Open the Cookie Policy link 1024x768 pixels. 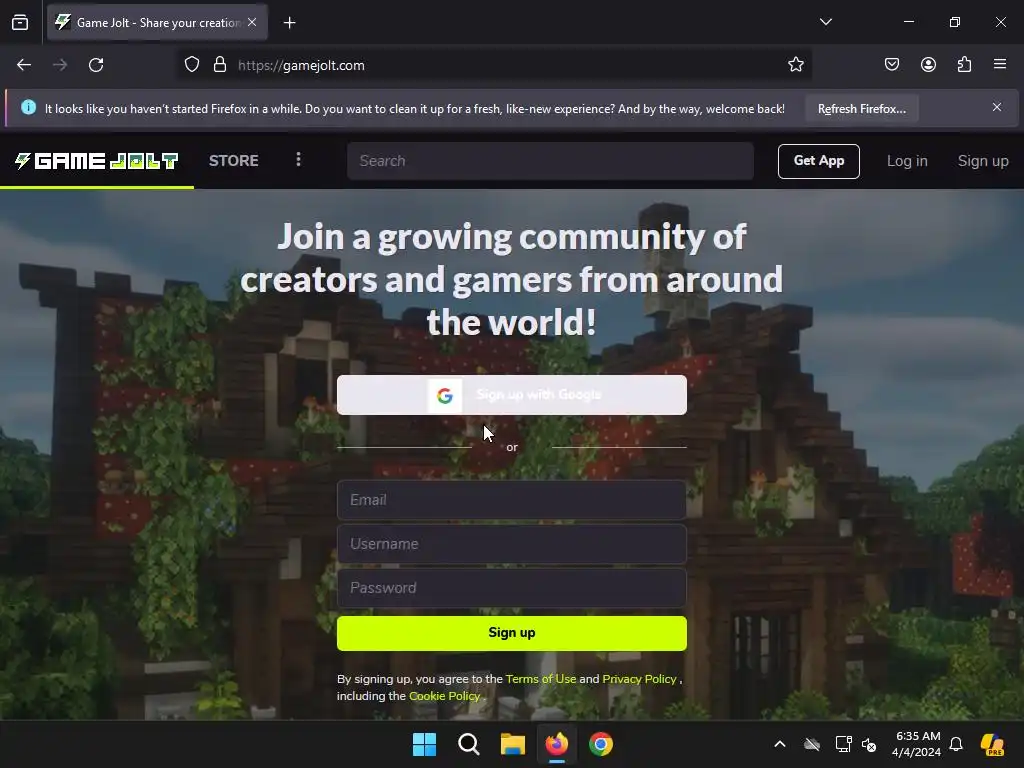444,696
